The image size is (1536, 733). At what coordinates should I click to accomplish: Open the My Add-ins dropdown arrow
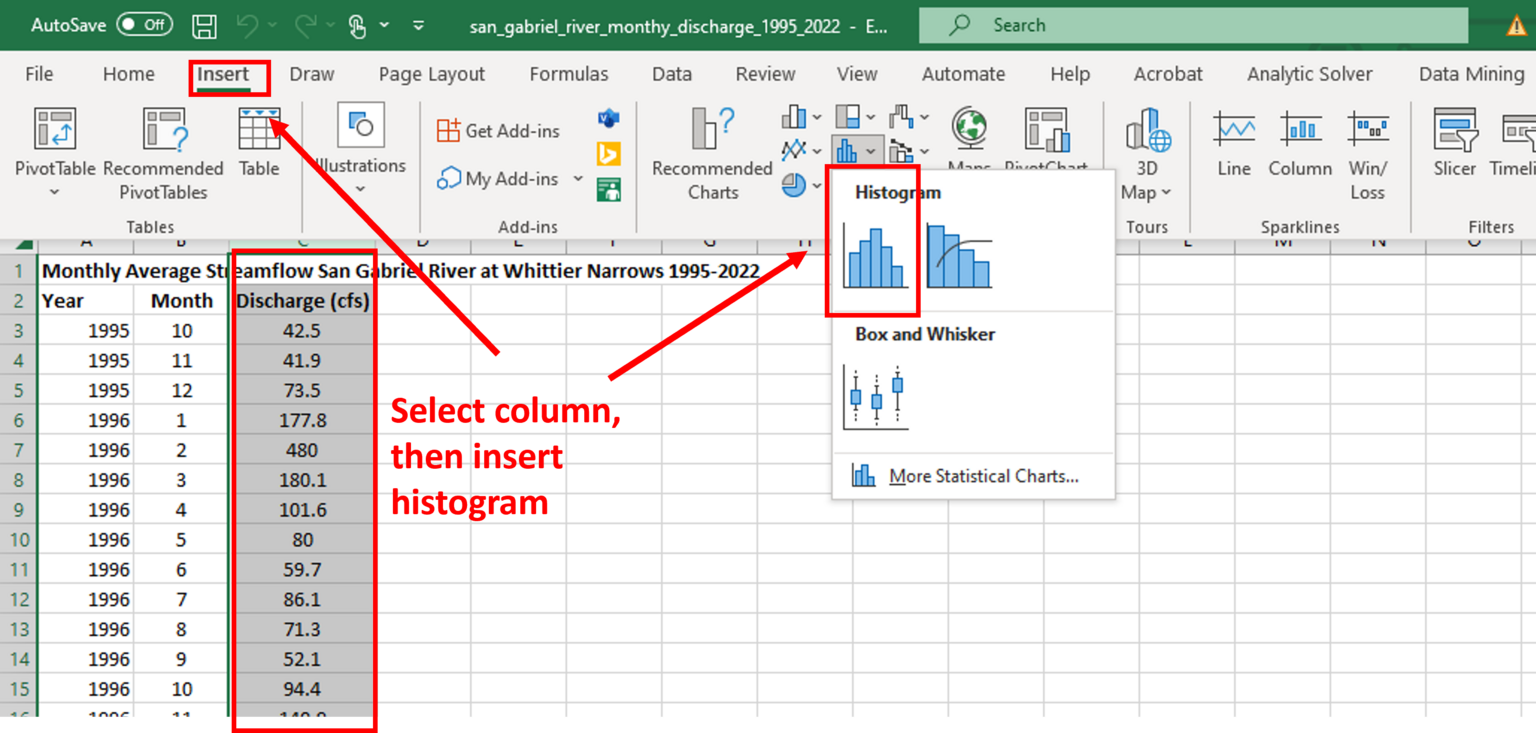(578, 179)
